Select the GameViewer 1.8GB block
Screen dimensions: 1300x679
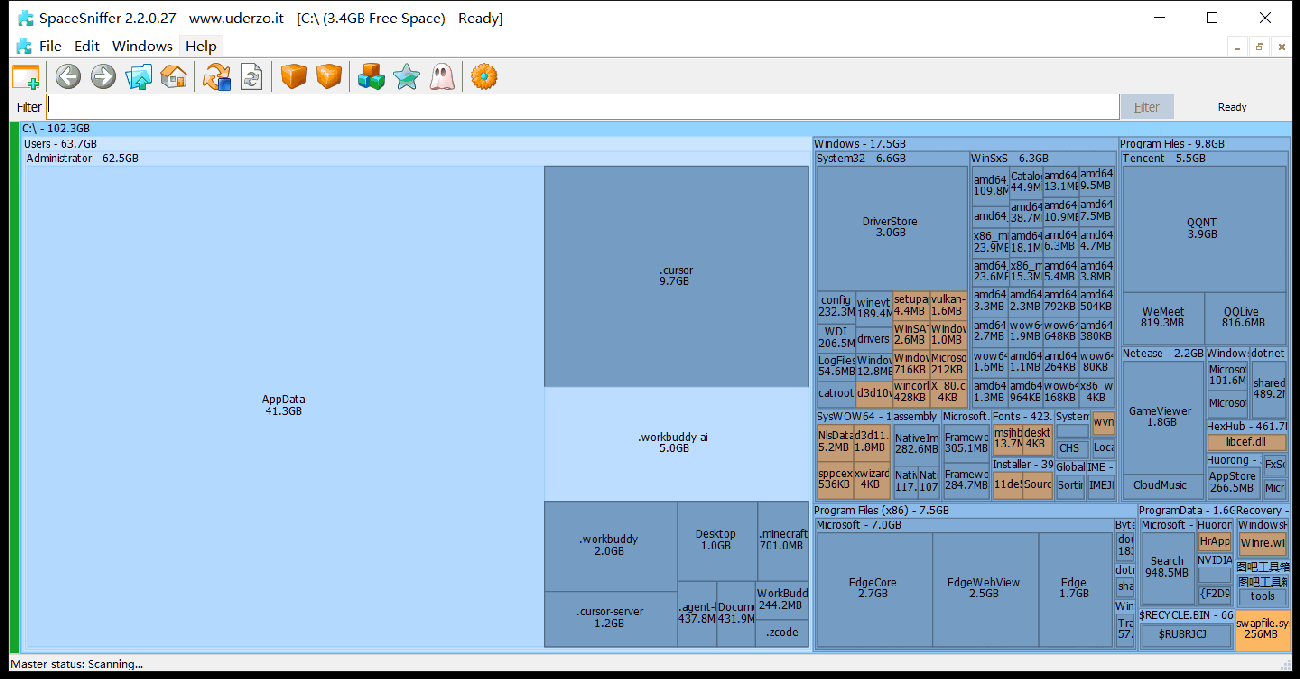click(1162, 417)
